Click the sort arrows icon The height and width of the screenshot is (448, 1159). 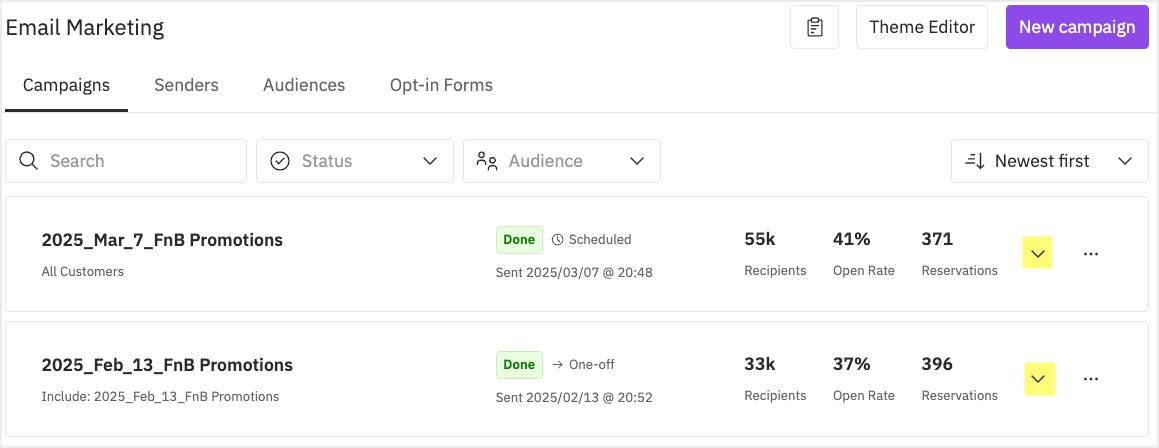click(975, 160)
